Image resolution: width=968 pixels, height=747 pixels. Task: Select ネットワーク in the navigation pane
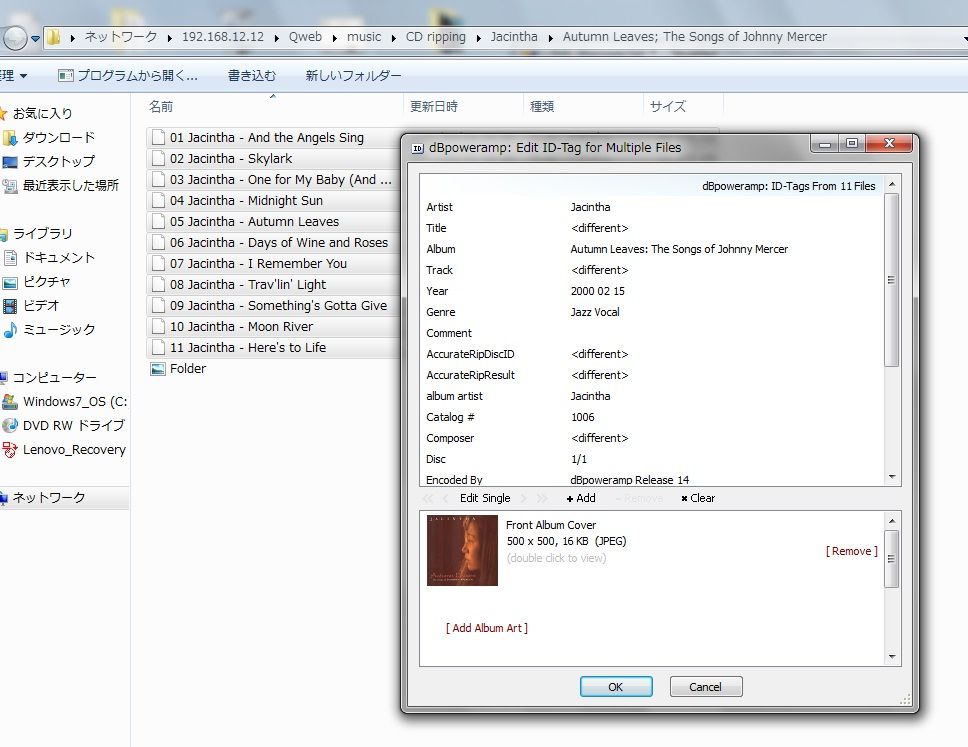[49, 498]
